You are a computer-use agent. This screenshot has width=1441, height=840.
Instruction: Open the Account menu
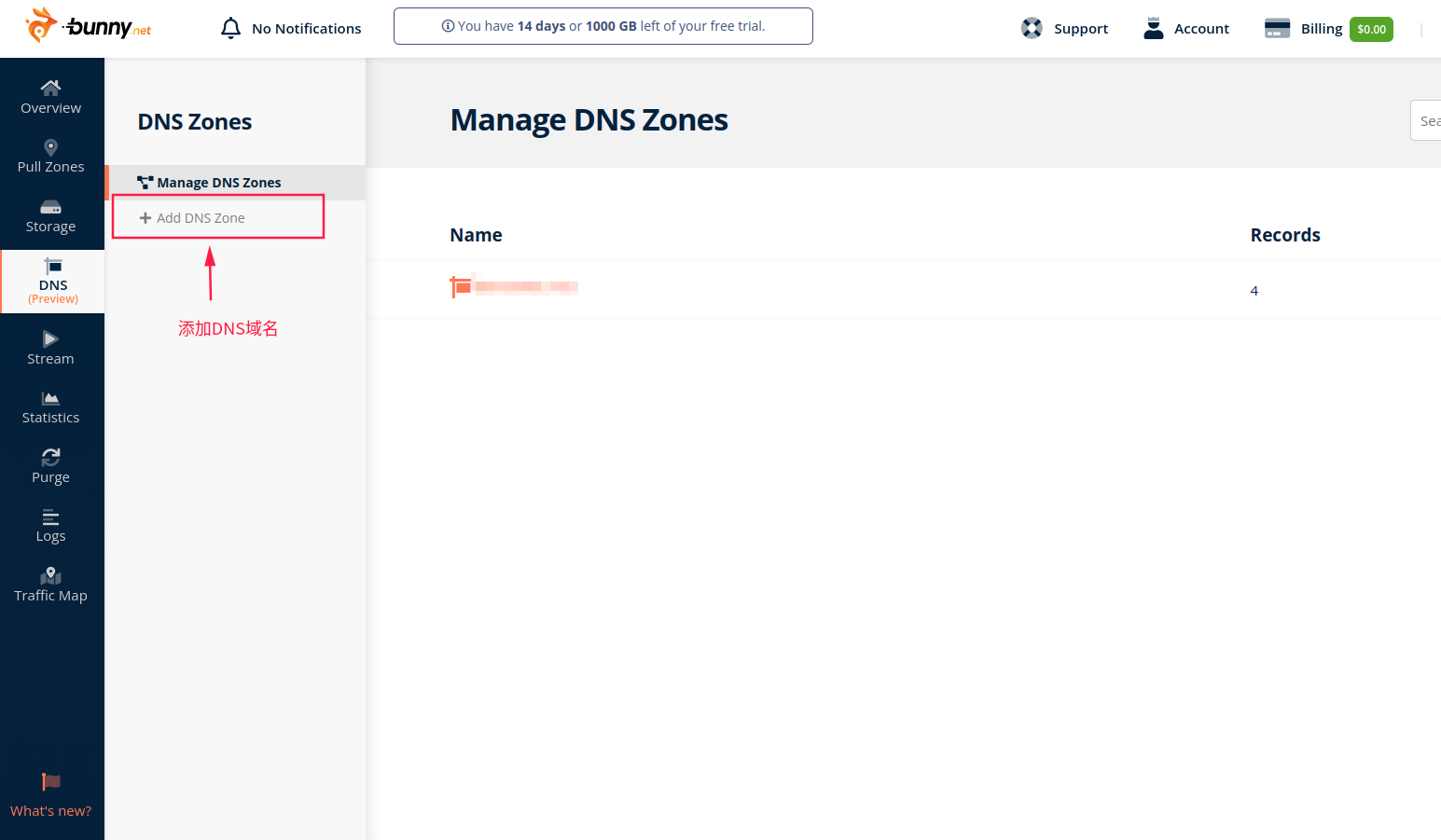click(1186, 29)
